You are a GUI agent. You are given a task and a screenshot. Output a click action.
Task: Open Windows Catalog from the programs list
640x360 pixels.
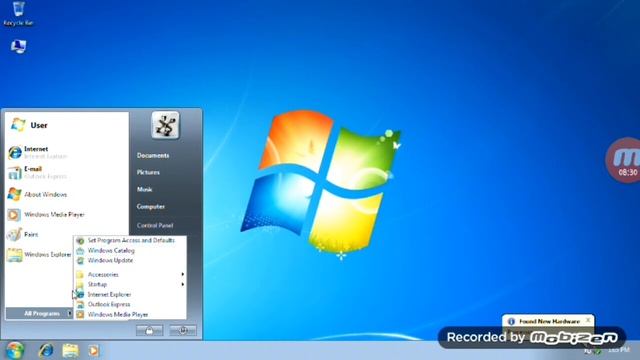[x=130, y=251]
